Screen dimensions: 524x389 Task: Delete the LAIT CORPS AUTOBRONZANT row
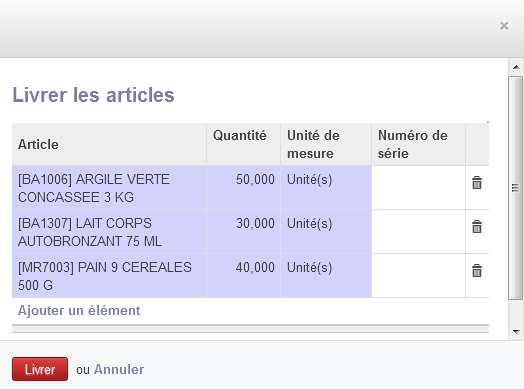[x=477, y=227]
